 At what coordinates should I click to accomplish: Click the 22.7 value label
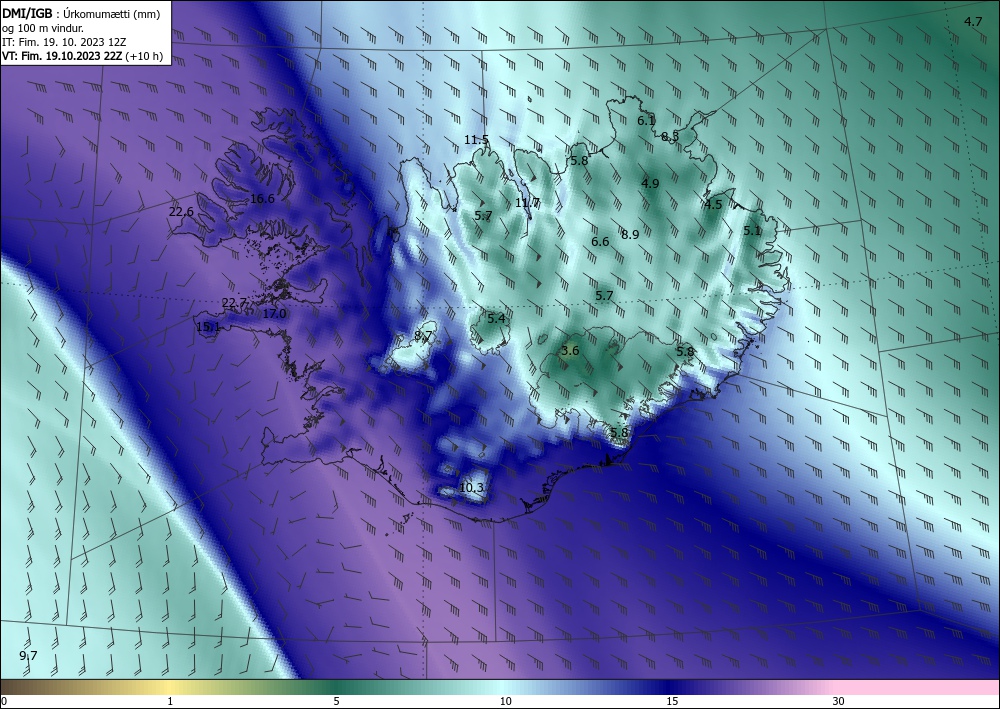[234, 303]
